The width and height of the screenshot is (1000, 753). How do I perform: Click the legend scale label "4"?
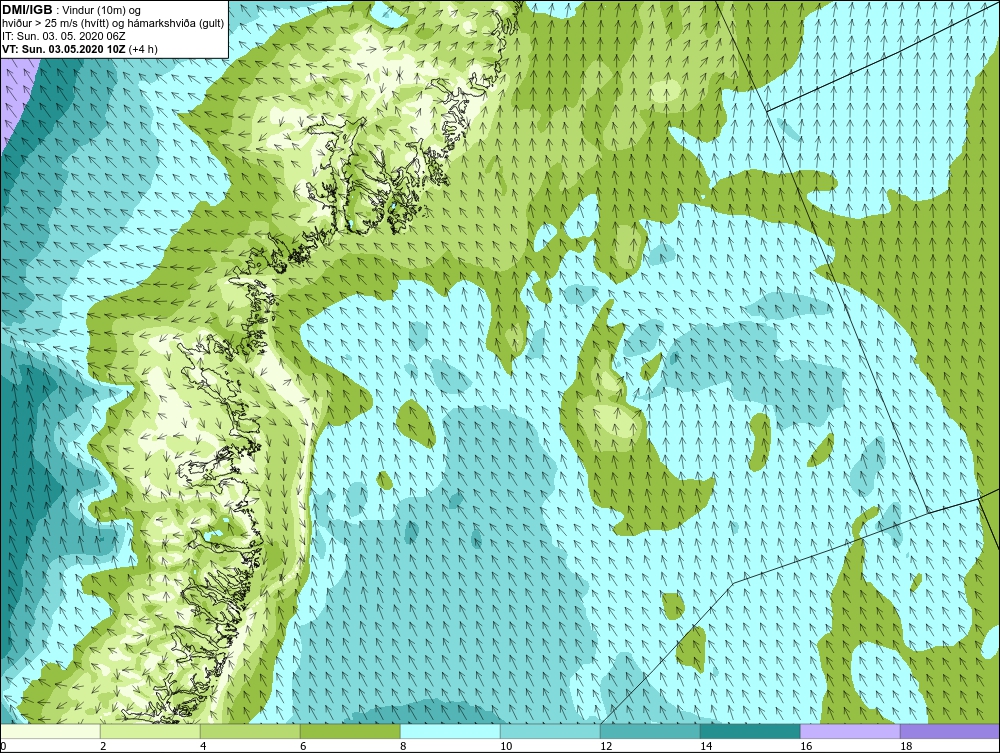coord(203,746)
